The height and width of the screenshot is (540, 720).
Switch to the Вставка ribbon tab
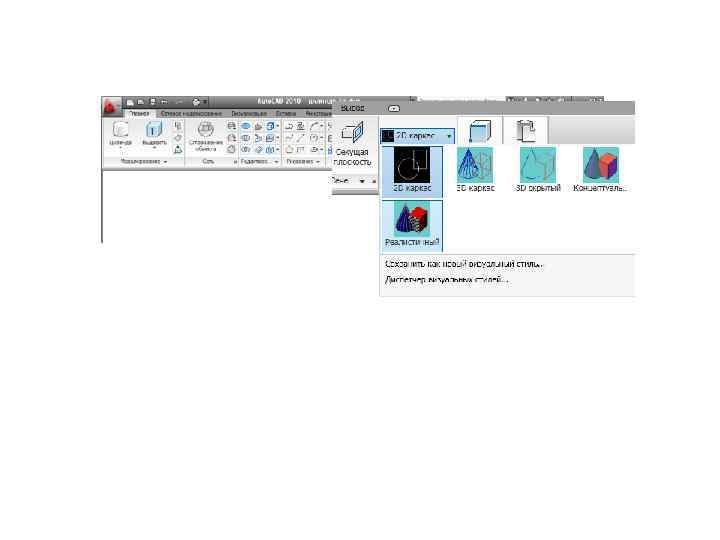click(x=286, y=113)
